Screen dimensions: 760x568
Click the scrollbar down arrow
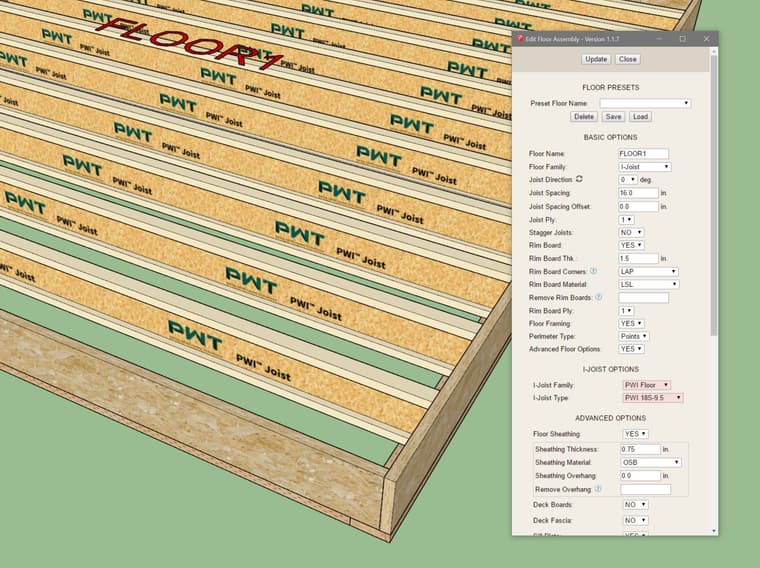pos(713,530)
